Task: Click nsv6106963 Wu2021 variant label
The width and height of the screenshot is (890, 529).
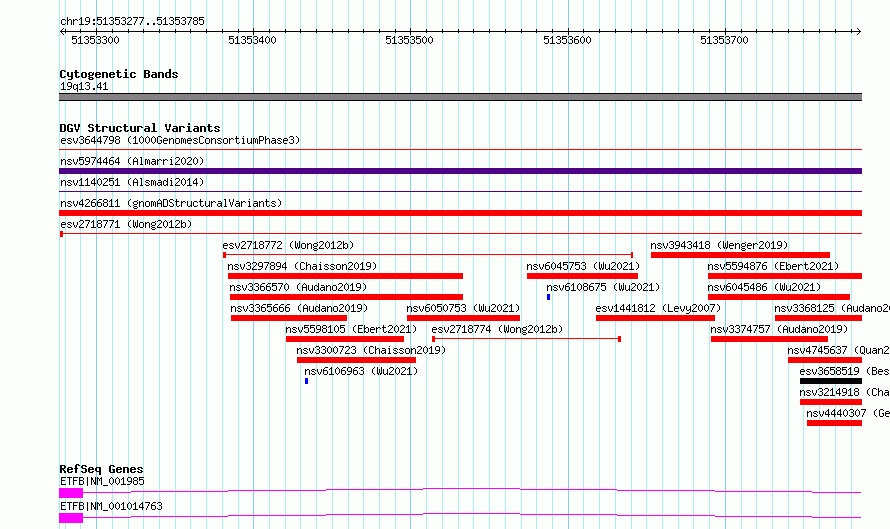Action: [x=361, y=371]
